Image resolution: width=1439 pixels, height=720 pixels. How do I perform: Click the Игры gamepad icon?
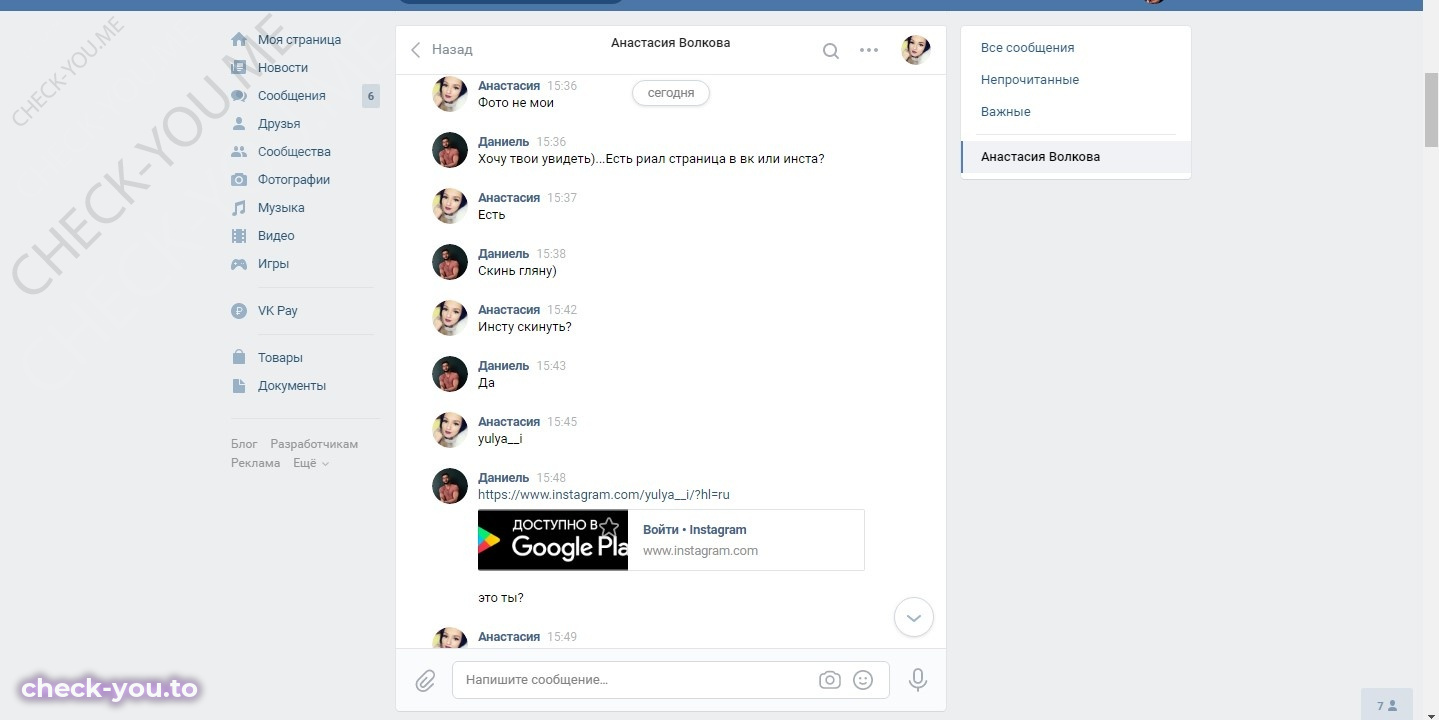pyautogui.click(x=239, y=264)
